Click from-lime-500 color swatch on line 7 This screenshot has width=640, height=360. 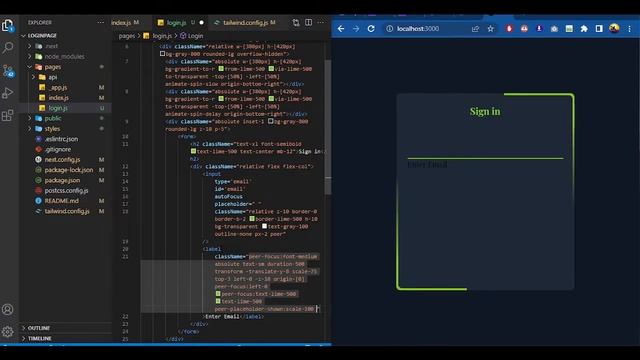(x=221, y=69)
